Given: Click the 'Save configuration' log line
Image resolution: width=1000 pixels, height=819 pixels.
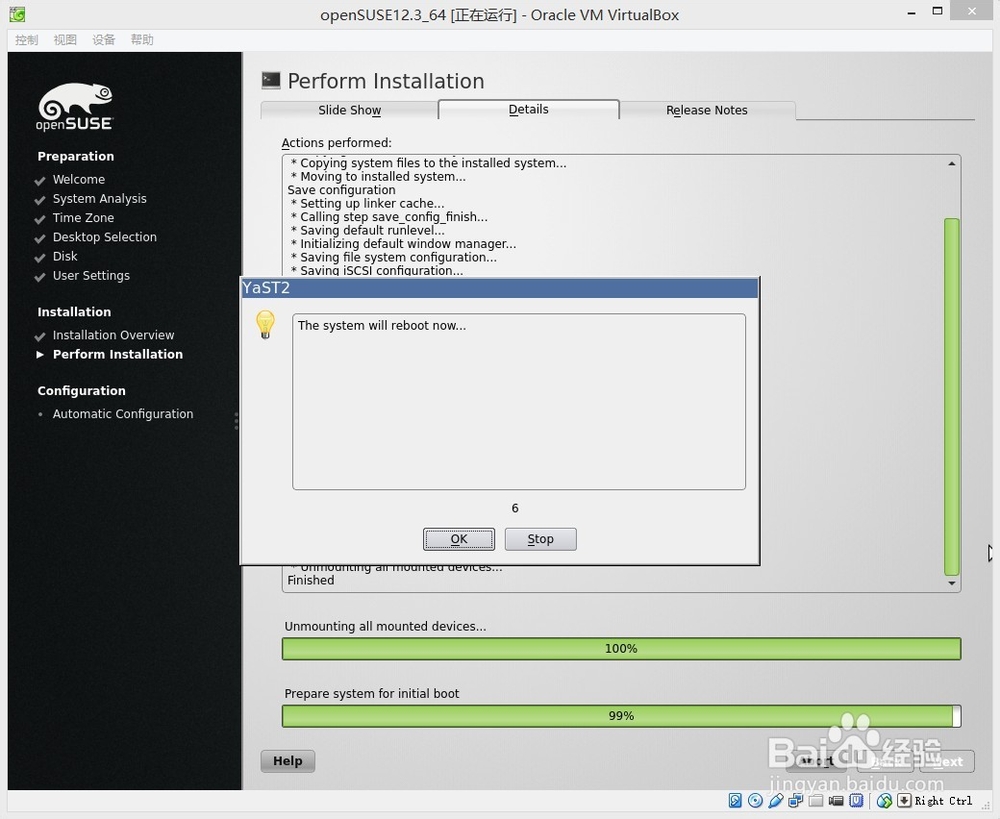Looking at the screenshot, I should tap(341, 190).
